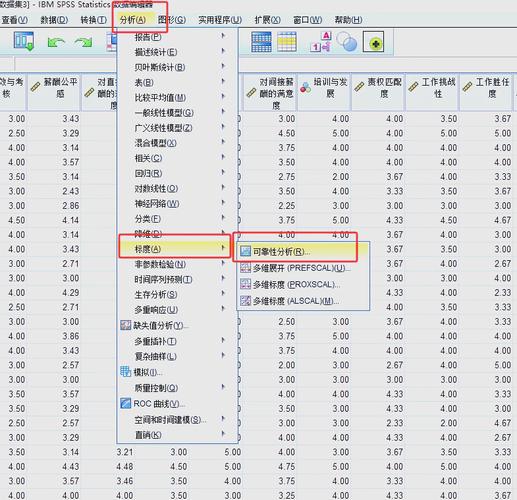Click the redo arrow toolbar icon
Viewport: 517px width, 500px height.
83,42
